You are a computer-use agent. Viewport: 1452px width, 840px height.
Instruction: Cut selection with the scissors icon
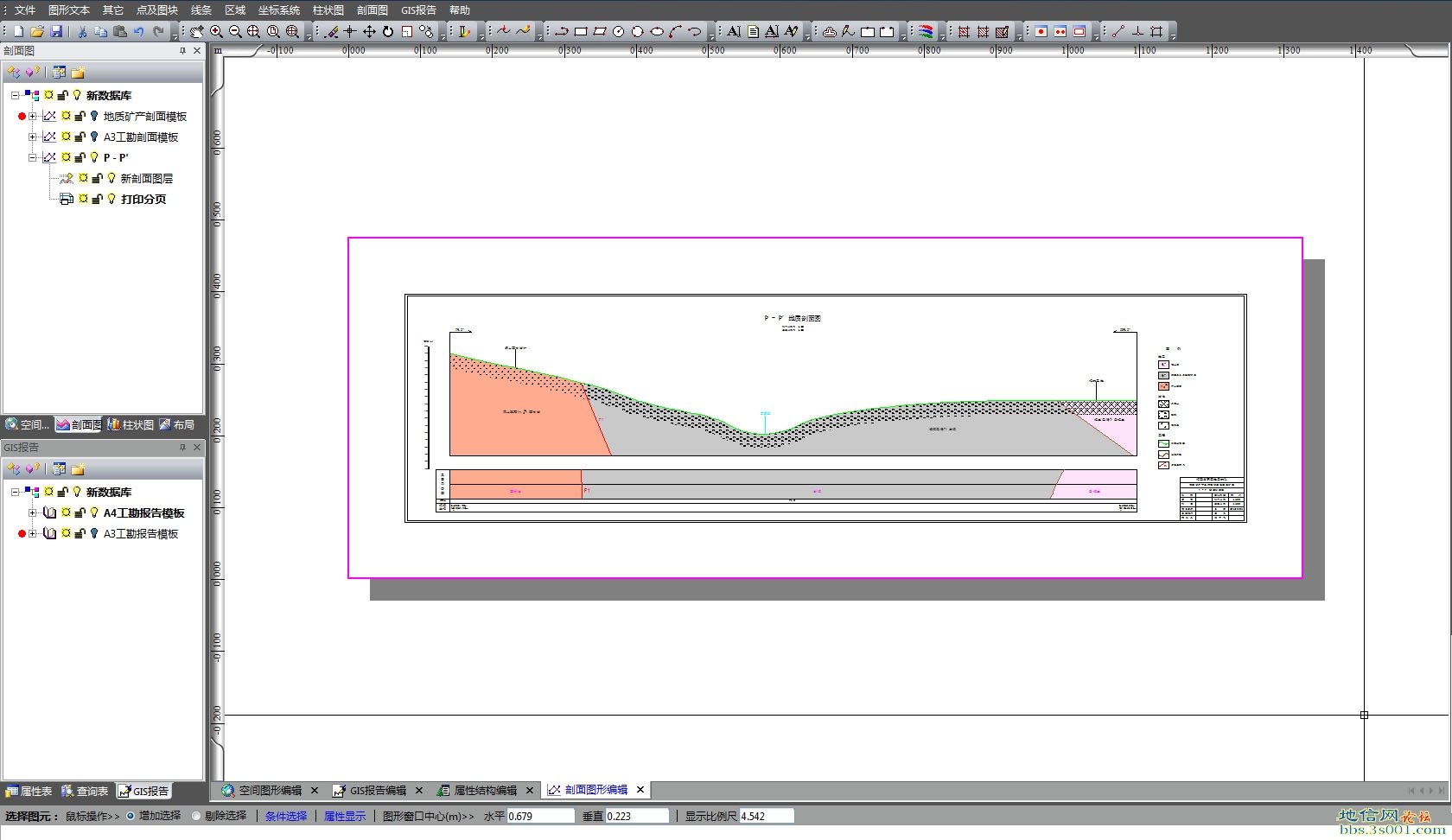[x=82, y=31]
